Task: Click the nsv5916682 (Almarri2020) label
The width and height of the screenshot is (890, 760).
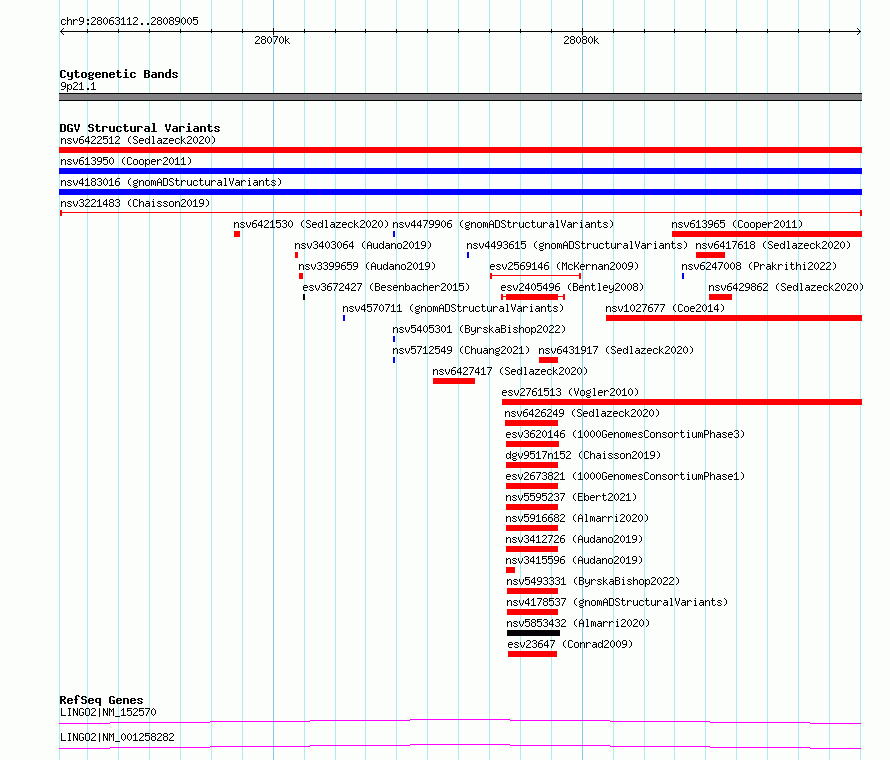Action: (577, 518)
